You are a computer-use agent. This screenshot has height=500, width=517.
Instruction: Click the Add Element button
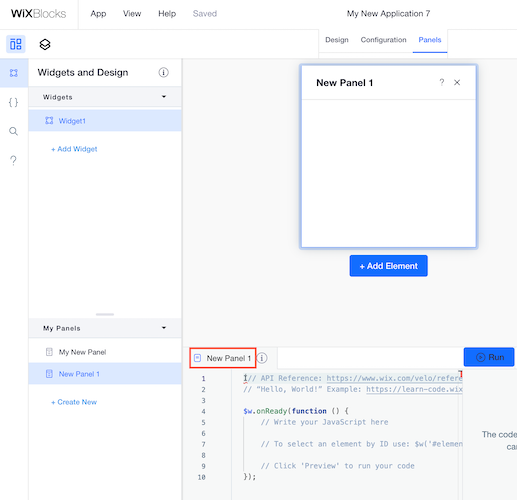[x=388, y=266]
